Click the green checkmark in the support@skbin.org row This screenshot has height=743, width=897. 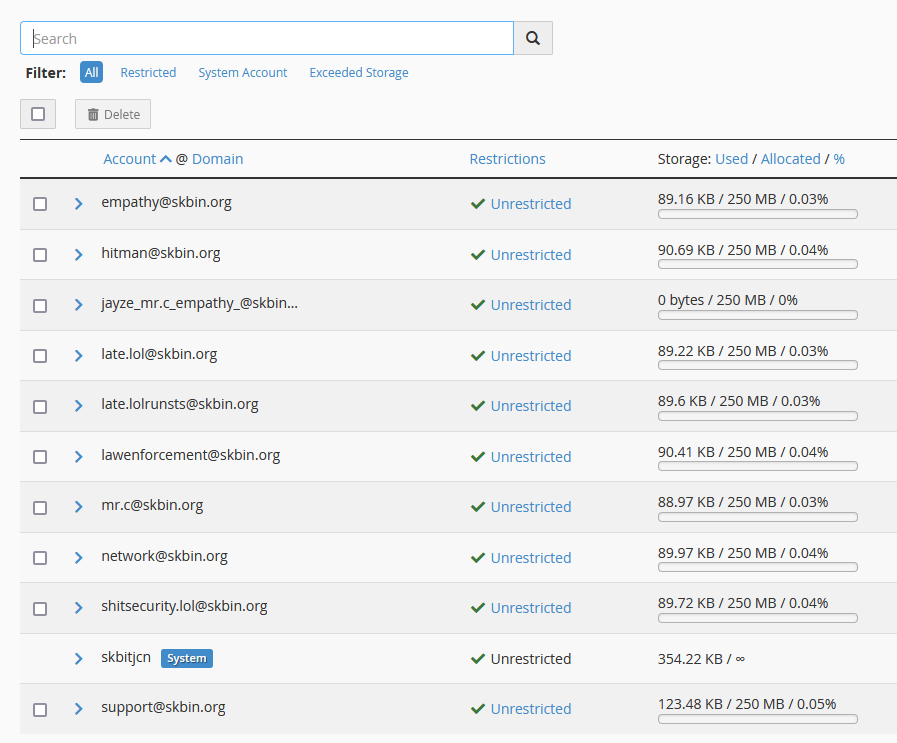(x=478, y=709)
